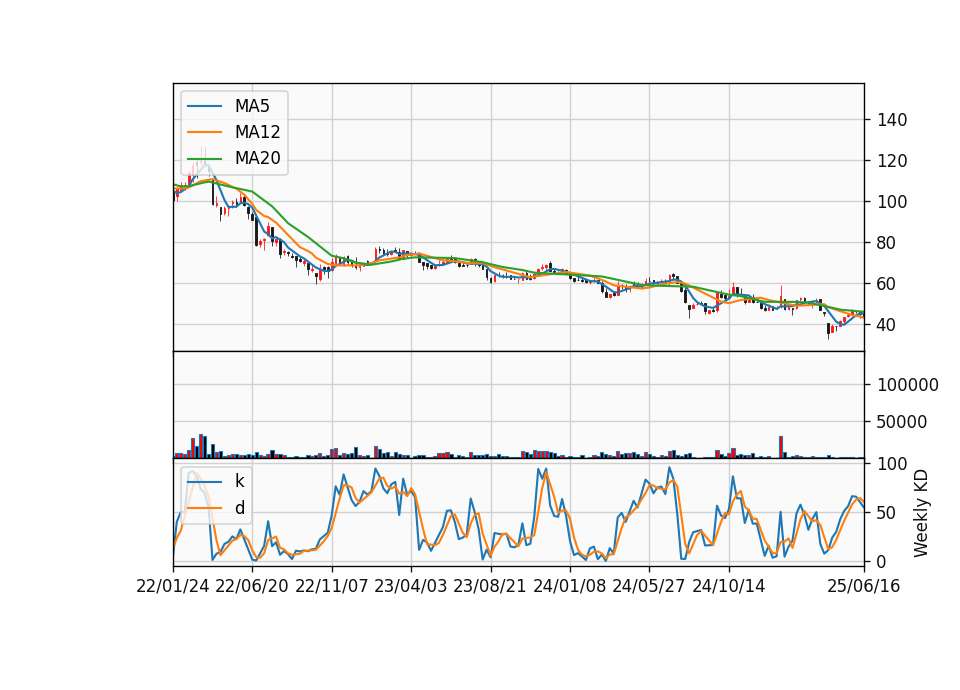This screenshot has height=690, width=960.
Task: Click the 22/01/24 date tick label
Action: click(x=173, y=586)
